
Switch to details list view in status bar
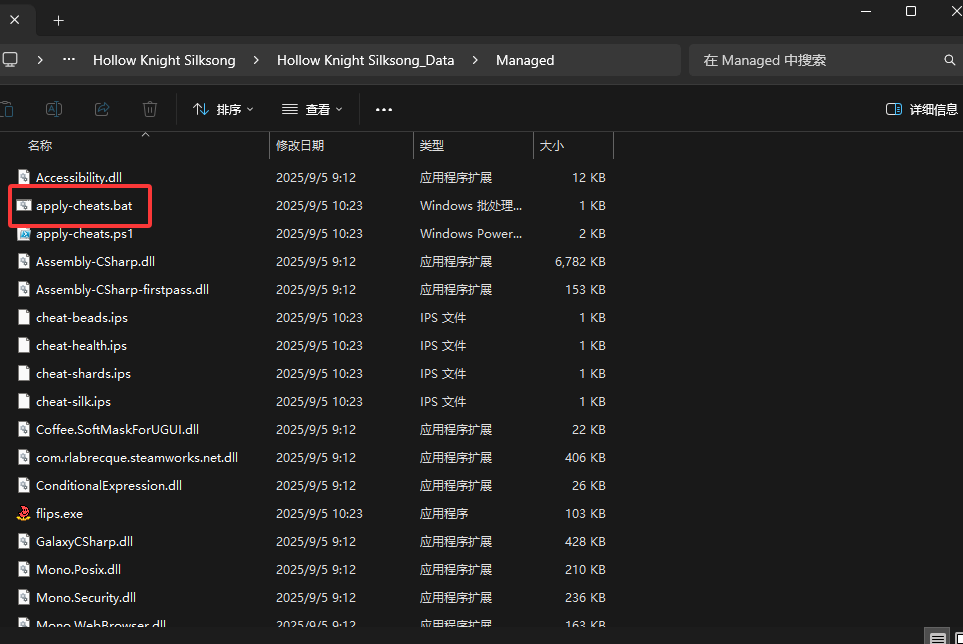(x=936, y=637)
